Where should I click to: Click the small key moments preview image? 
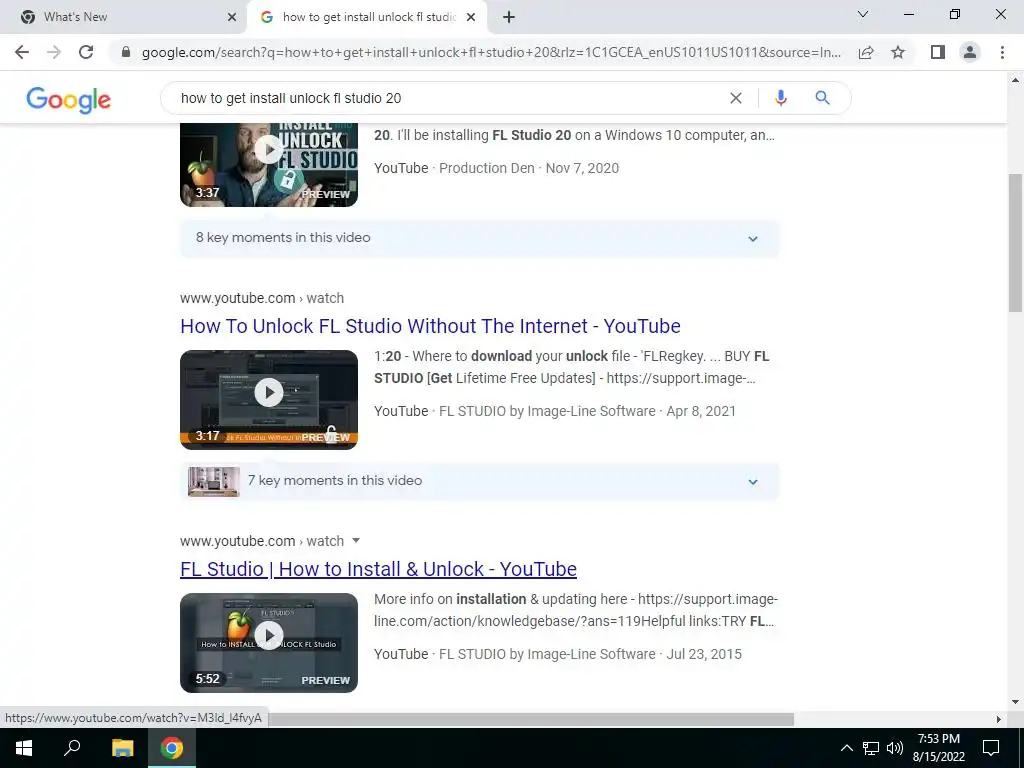(x=214, y=481)
